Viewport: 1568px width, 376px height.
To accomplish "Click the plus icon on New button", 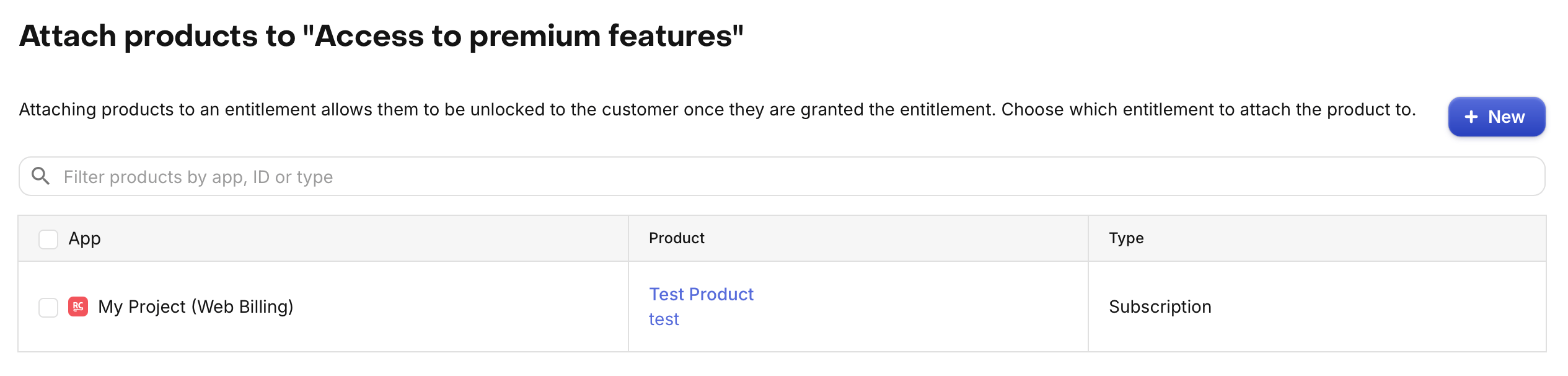I will tap(1471, 117).
